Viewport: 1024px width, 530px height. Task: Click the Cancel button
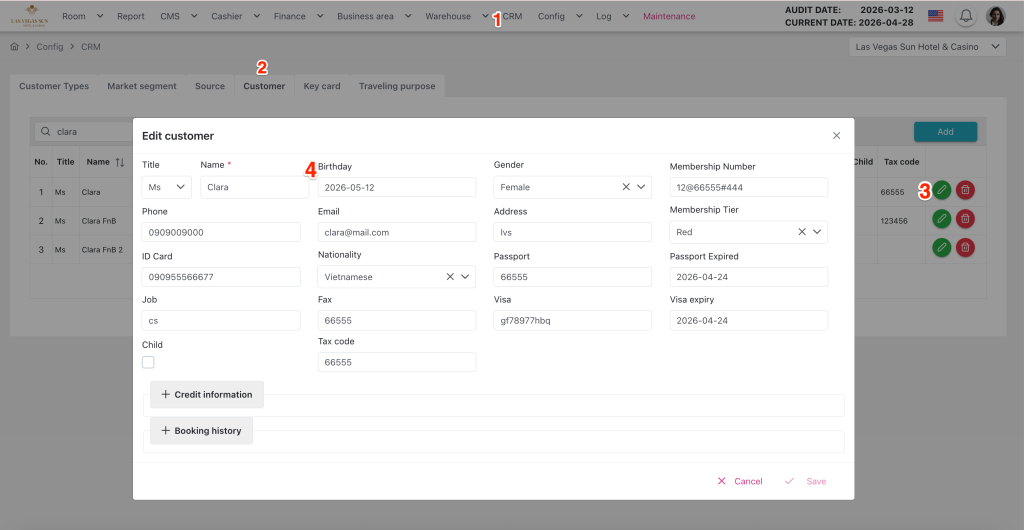point(740,481)
